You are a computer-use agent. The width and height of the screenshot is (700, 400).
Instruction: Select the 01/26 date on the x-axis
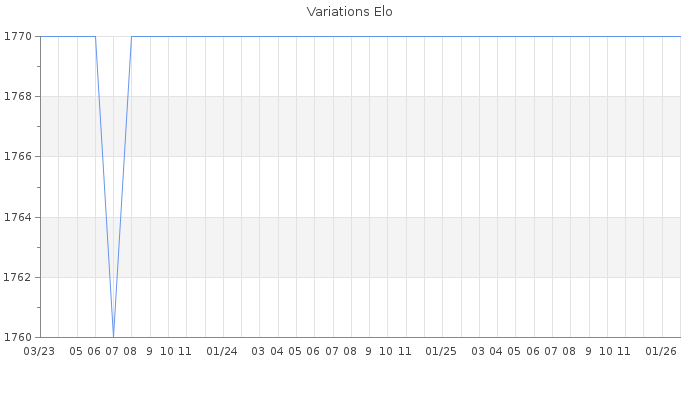[661, 351]
